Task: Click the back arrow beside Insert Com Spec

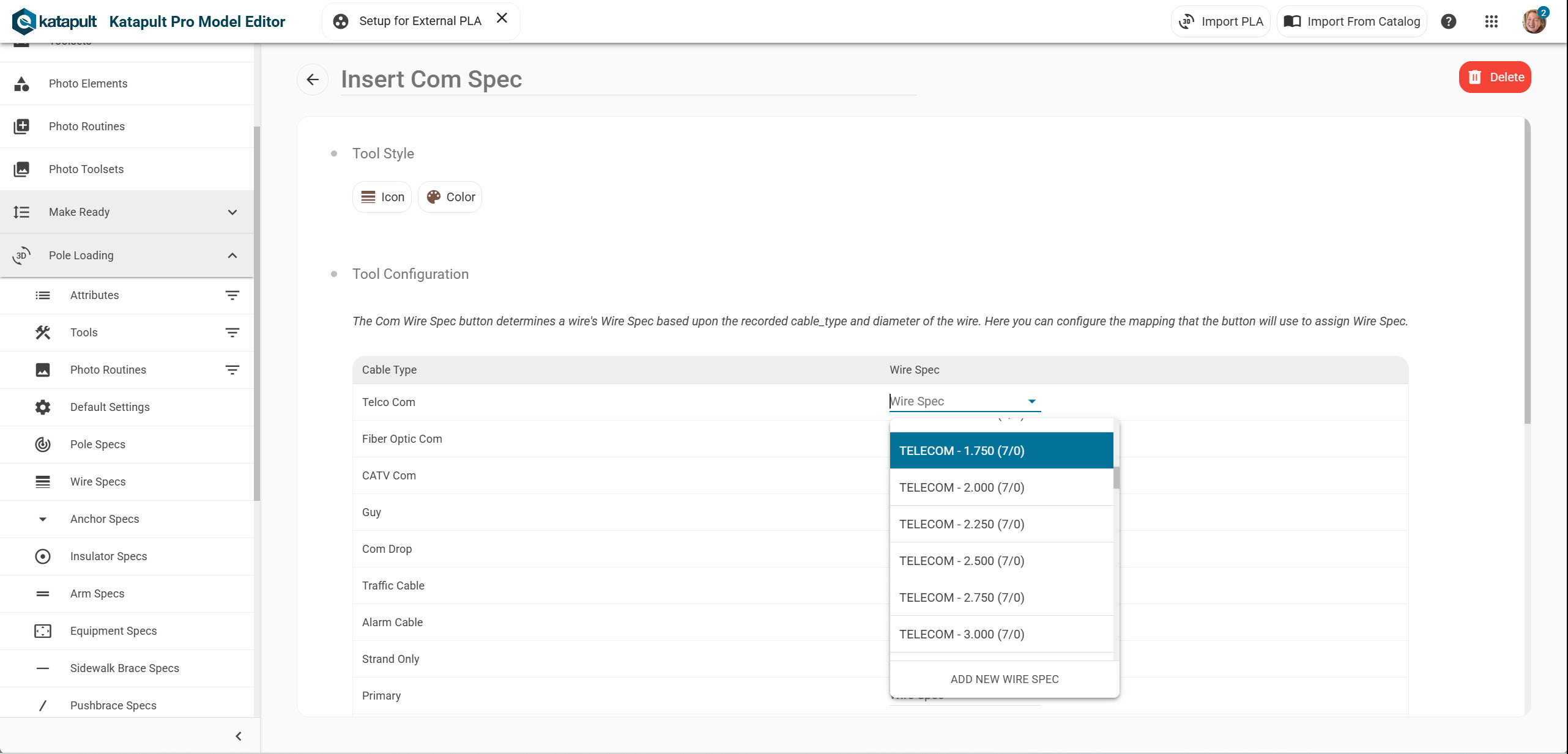Action: 313,79
